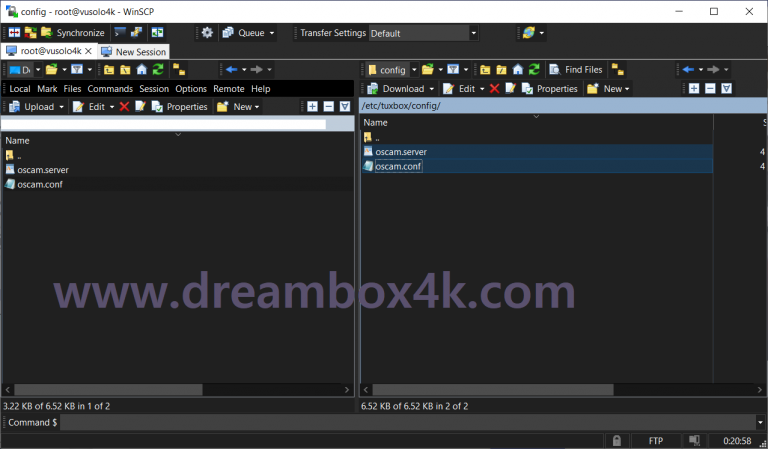Viewport: 768px width, 449px height.
Task: Click remote panel Back arrow
Action: point(688,70)
